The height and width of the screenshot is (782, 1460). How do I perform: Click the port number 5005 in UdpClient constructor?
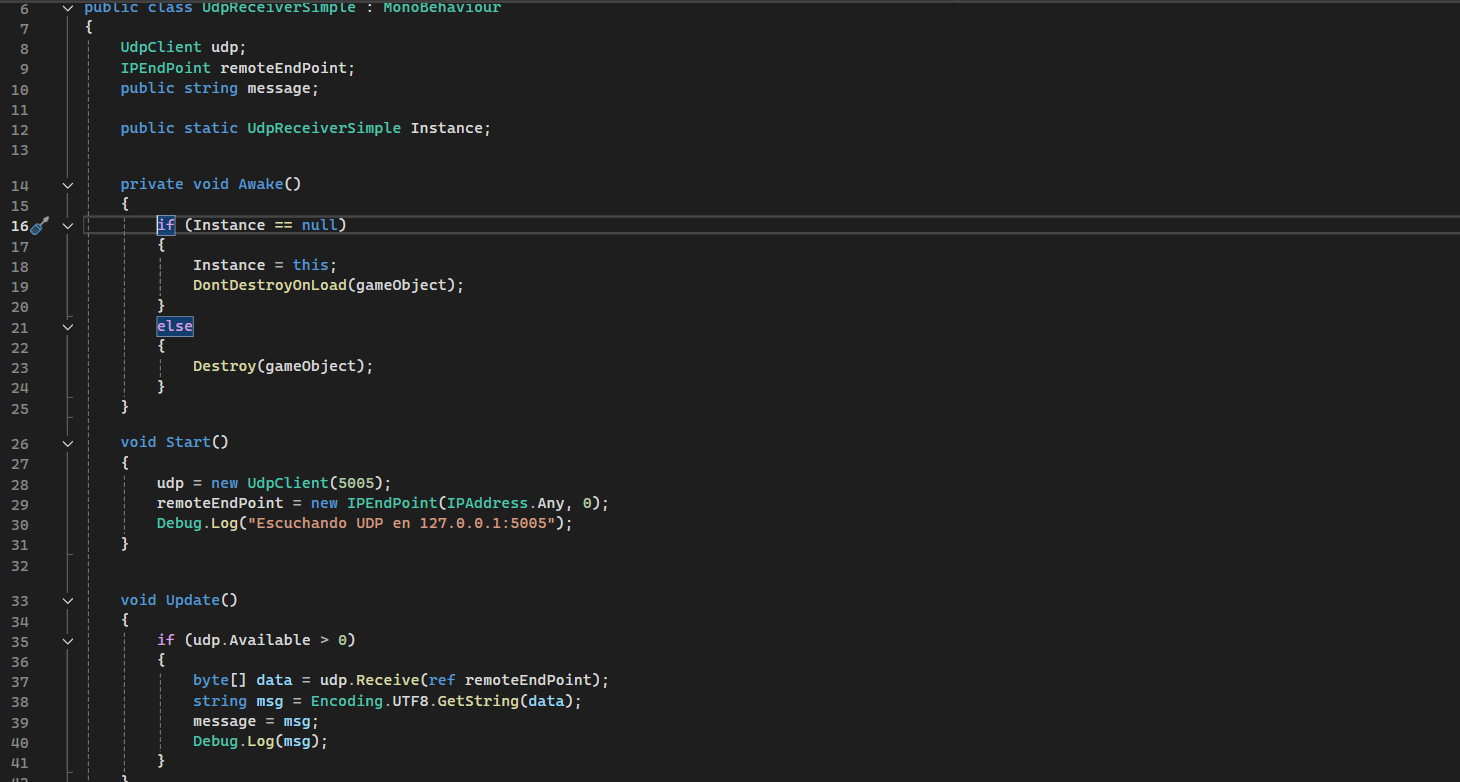[356, 483]
